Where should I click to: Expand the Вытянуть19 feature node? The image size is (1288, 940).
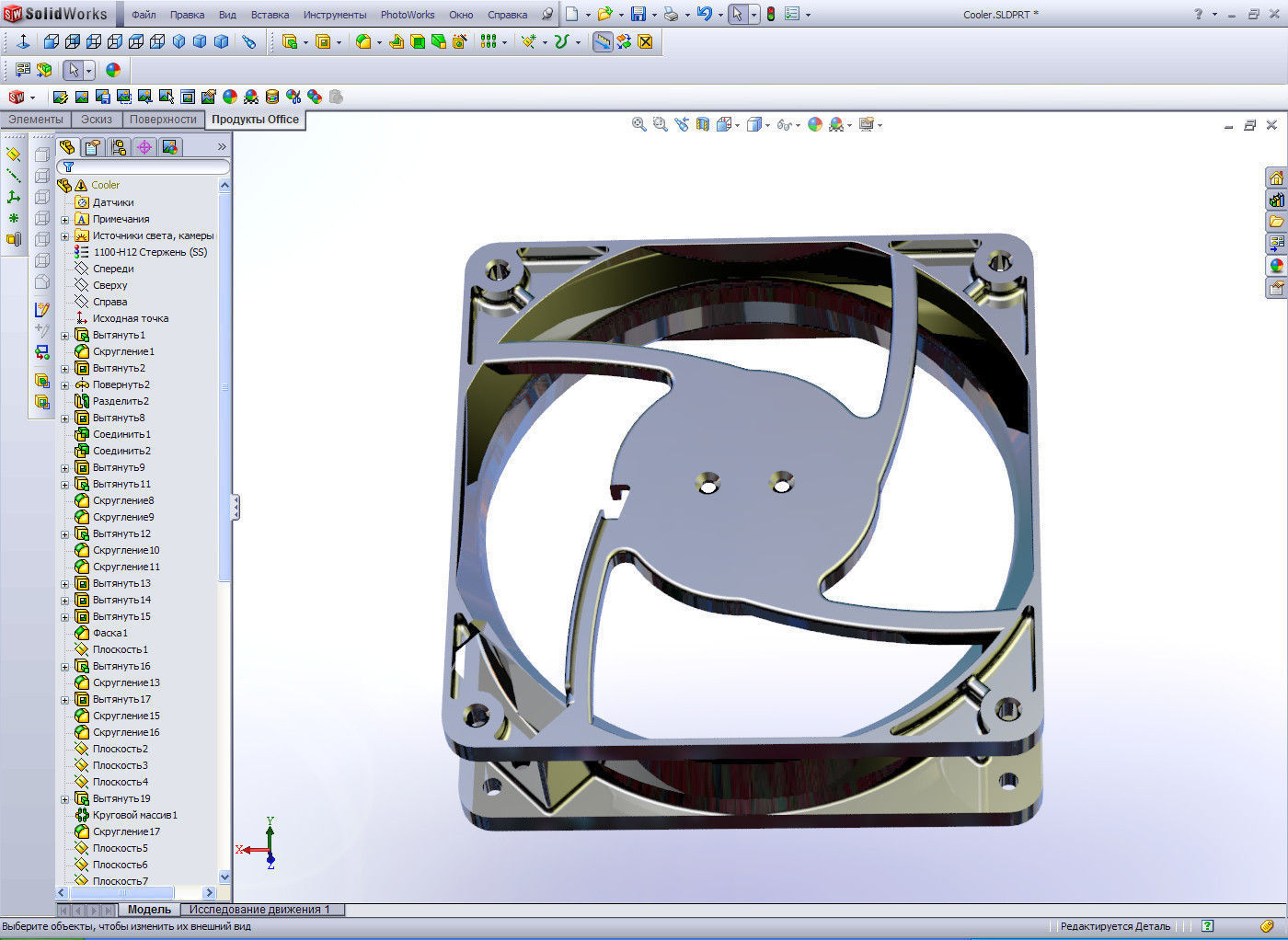pyautogui.click(x=65, y=799)
